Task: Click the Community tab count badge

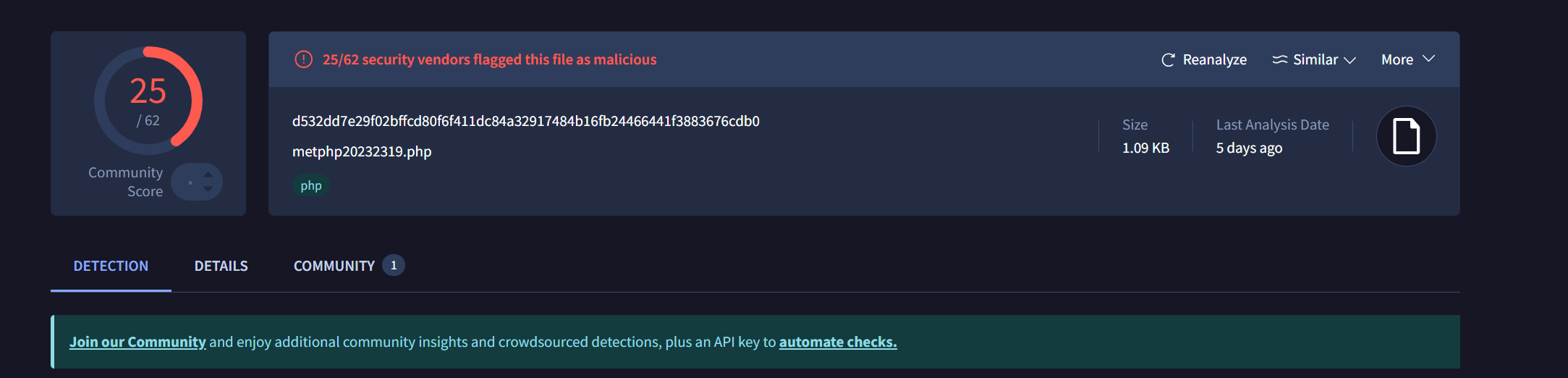Action: click(394, 266)
